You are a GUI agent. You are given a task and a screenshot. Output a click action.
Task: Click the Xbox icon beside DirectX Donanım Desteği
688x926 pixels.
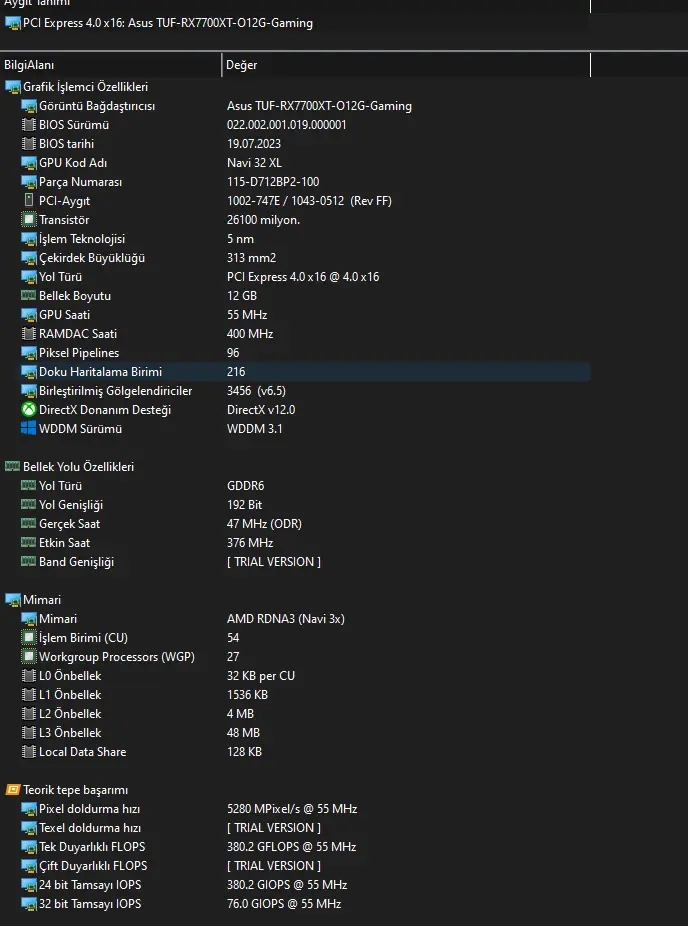click(x=28, y=409)
